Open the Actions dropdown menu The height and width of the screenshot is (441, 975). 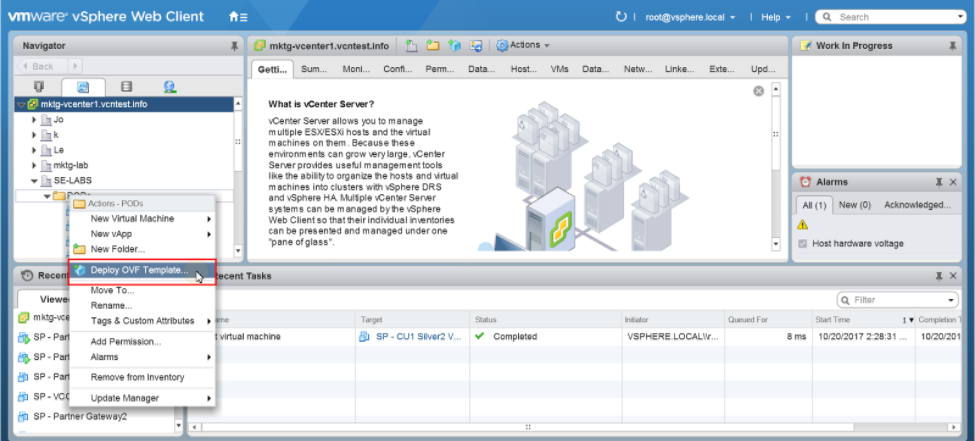click(524, 45)
